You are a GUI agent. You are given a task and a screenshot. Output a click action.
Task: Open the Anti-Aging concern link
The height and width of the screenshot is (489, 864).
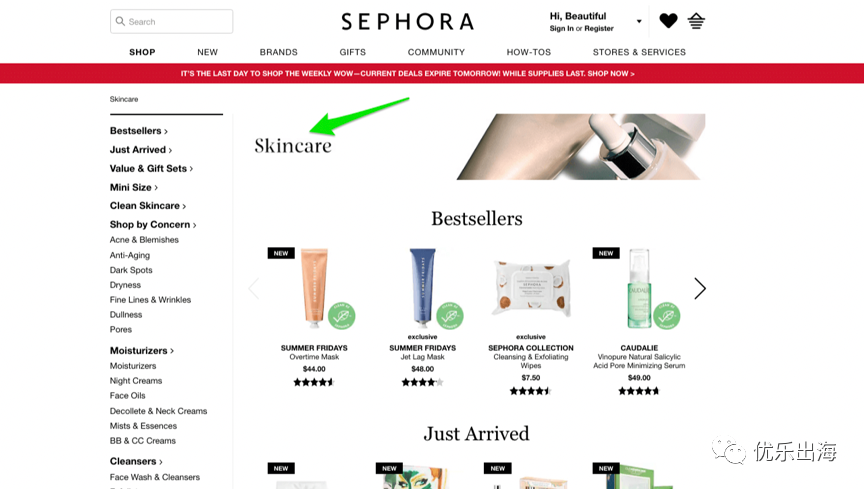(129, 255)
